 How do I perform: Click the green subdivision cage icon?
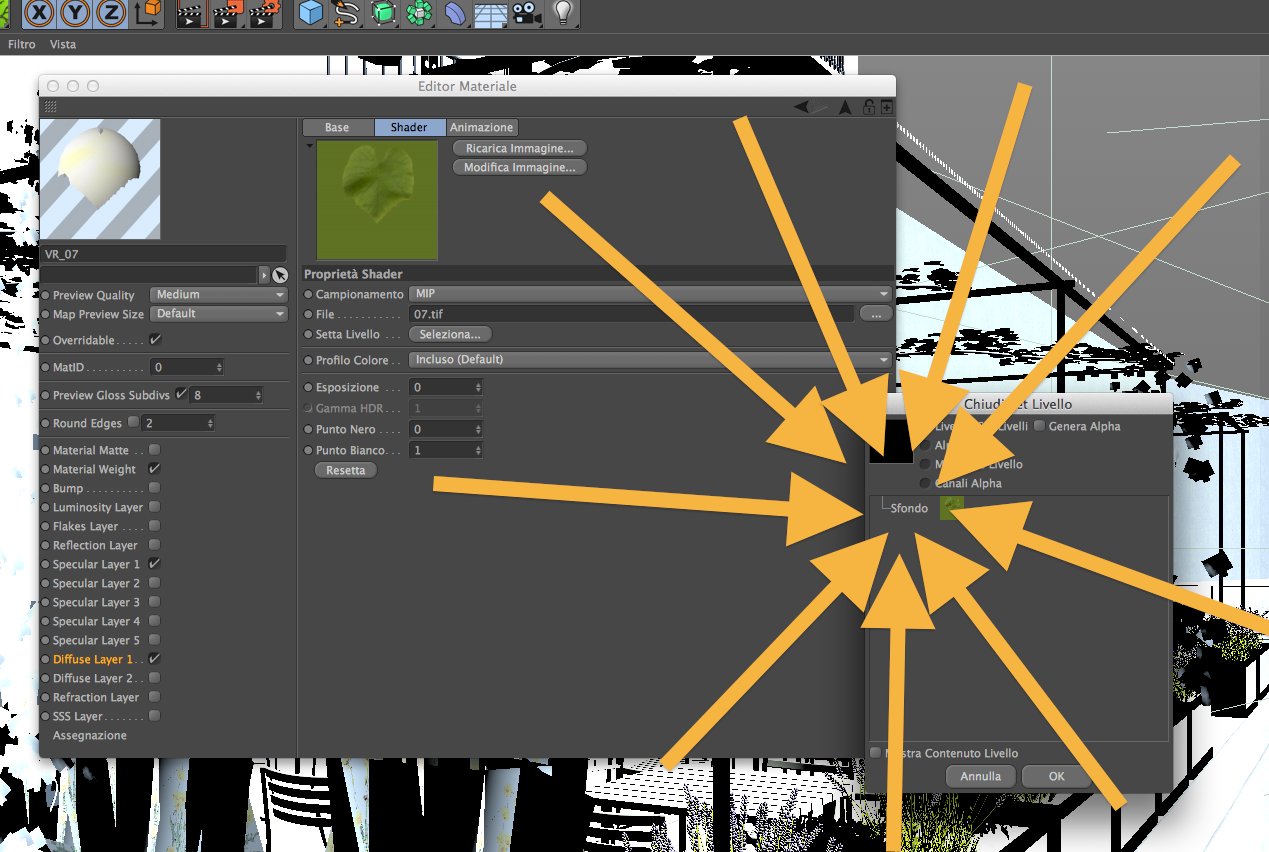click(383, 13)
